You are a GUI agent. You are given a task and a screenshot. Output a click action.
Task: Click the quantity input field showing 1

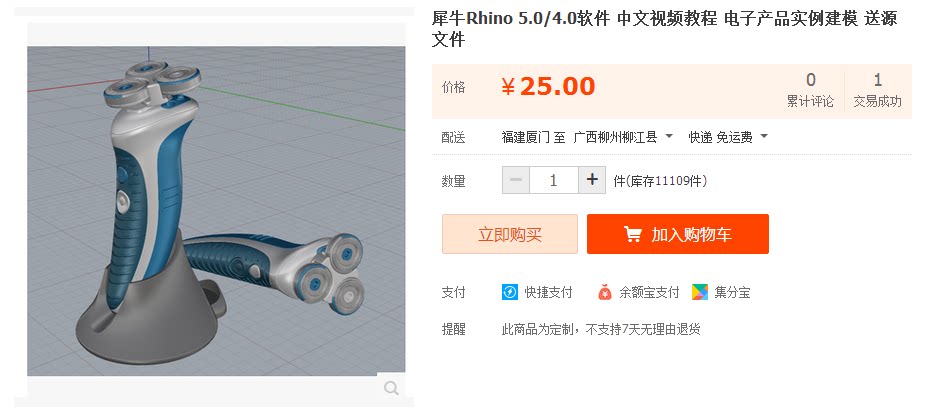click(x=554, y=180)
